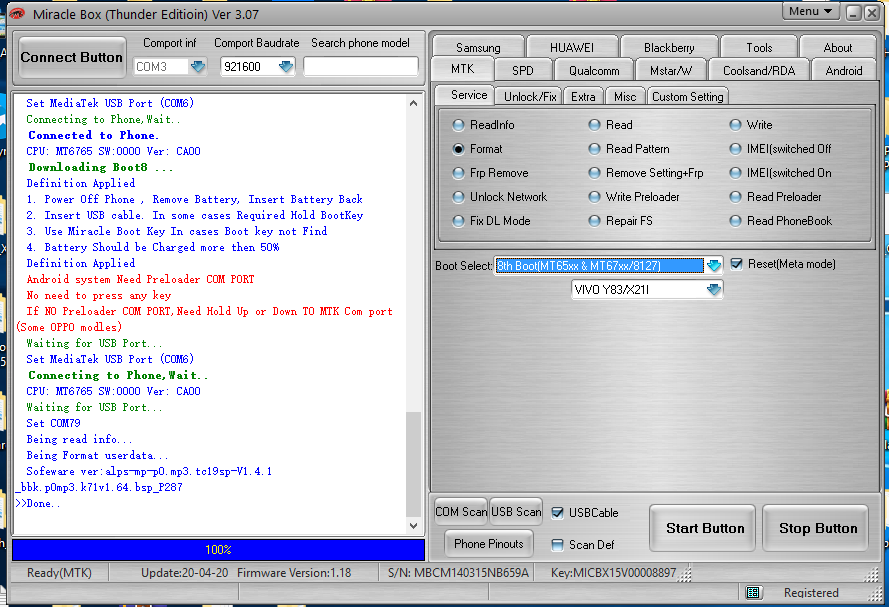This screenshot has height=607, width=889.
Task: Switch to the Mstar/W tab
Action: coord(671,70)
